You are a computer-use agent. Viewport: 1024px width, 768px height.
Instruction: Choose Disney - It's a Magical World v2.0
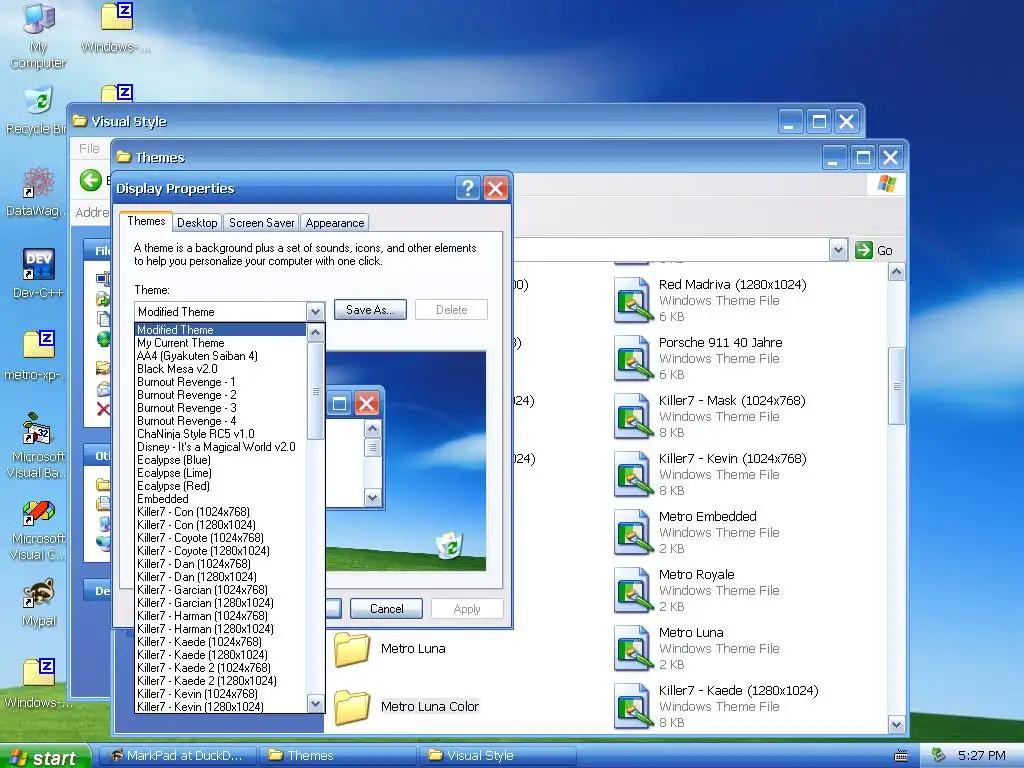pos(221,447)
